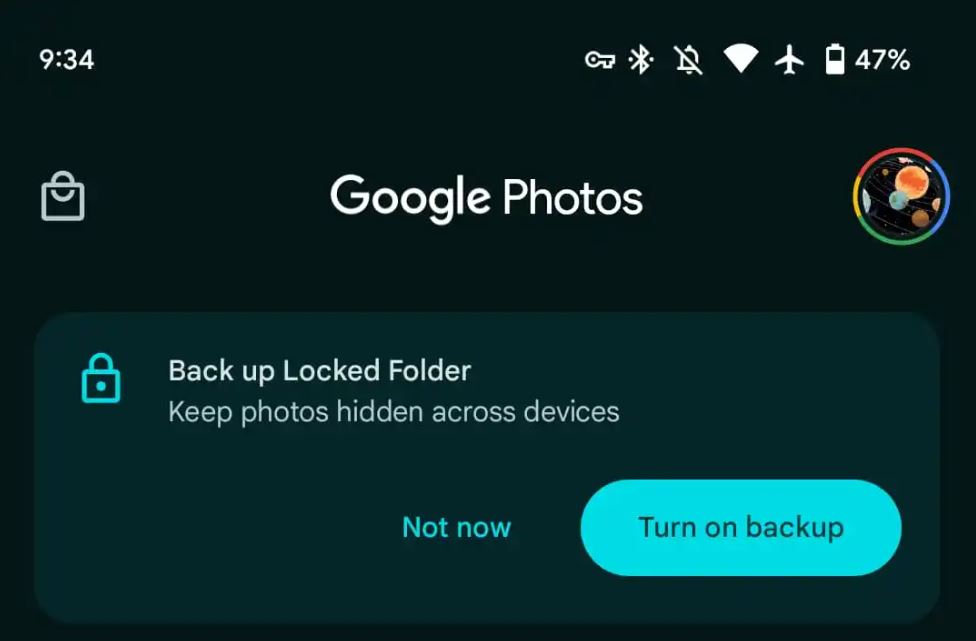The height and width of the screenshot is (641, 976).
Task: Tap the muted bell notification icon
Action: (x=688, y=60)
